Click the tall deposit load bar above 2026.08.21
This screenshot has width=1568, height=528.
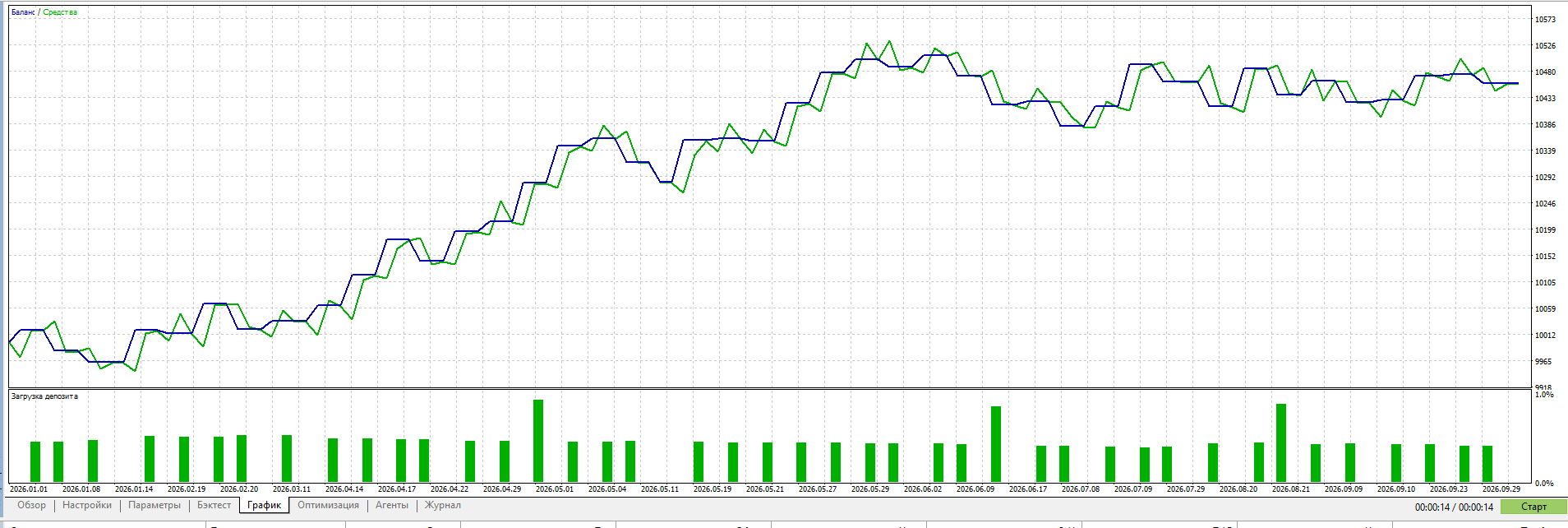pyautogui.click(x=1281, y=442)
